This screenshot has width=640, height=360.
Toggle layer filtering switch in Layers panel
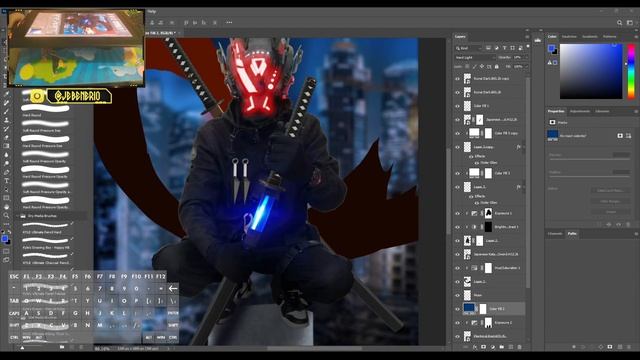point(528,47)
